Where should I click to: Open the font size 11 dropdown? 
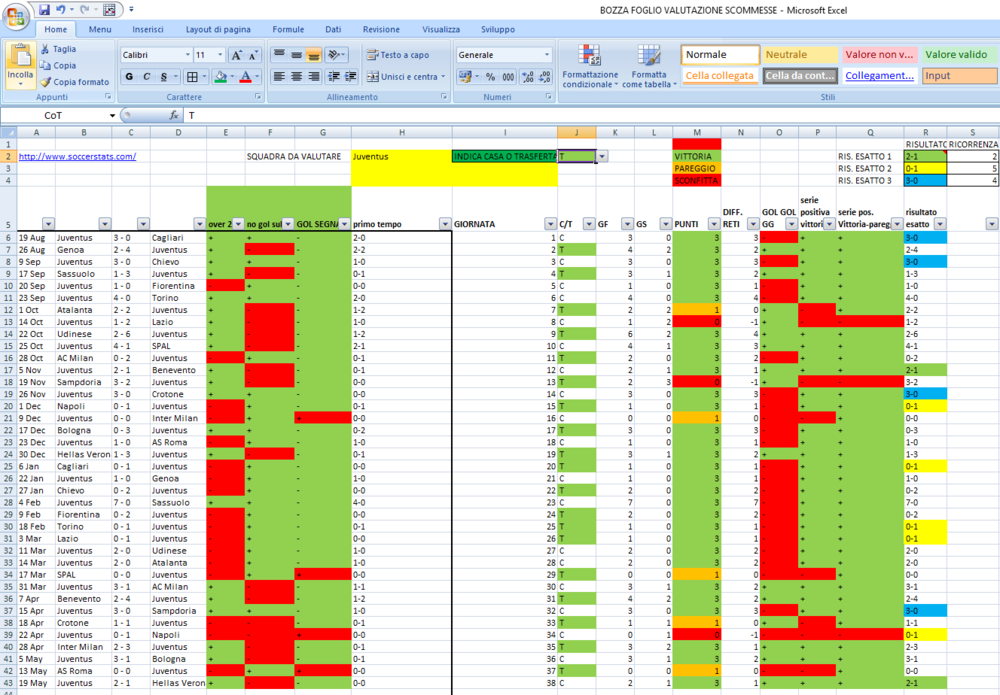pyautogui.click(x=220, y=55)
